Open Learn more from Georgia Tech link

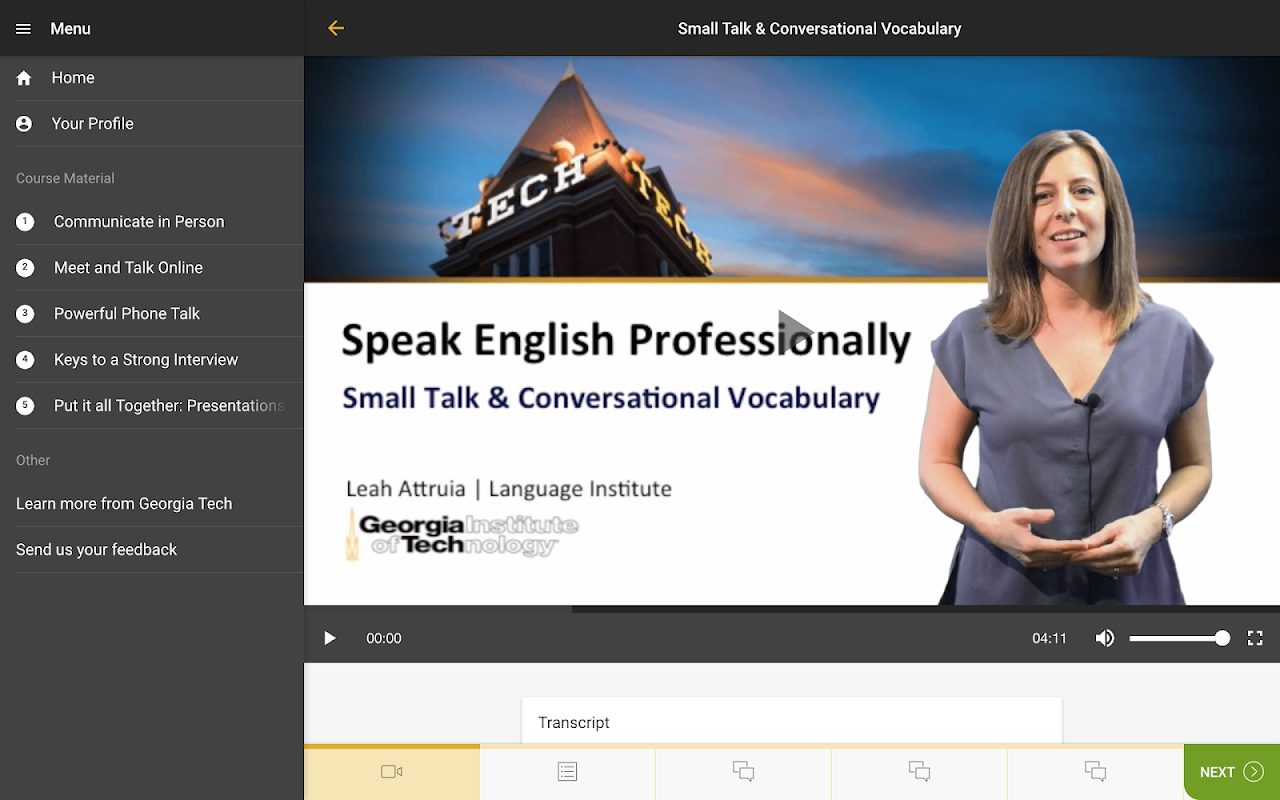pos(152,504)
